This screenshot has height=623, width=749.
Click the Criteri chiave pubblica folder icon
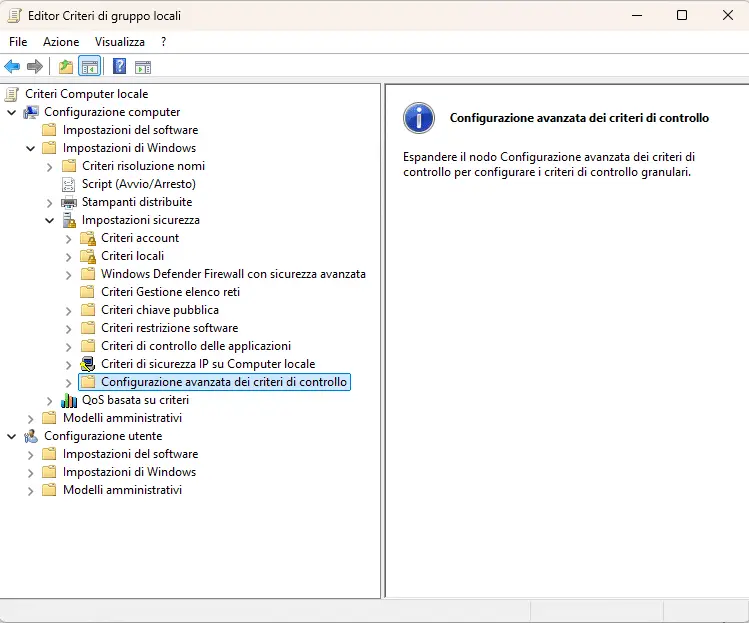[87, 310]
